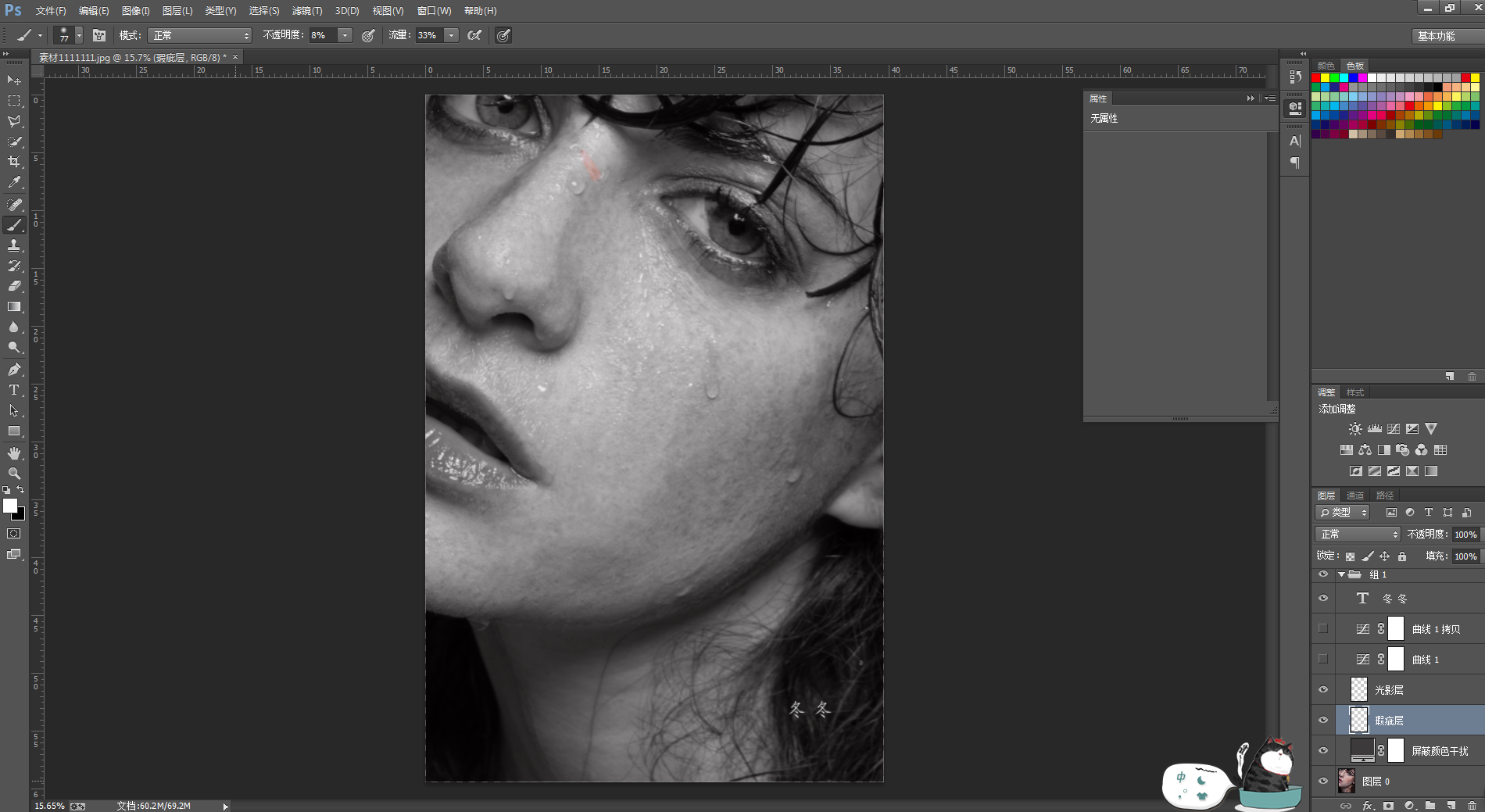Open the brush mode 正常 dropdown
This screenshot has width=1485, height=812.
point(200,35)
